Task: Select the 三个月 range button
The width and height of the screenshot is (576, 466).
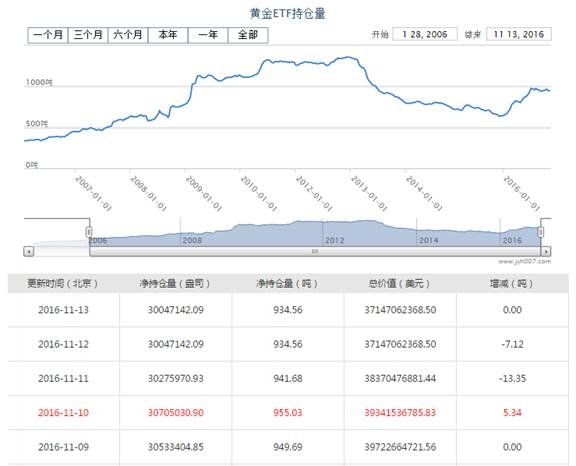Action: pyautogui.click(x=88, y=35)
